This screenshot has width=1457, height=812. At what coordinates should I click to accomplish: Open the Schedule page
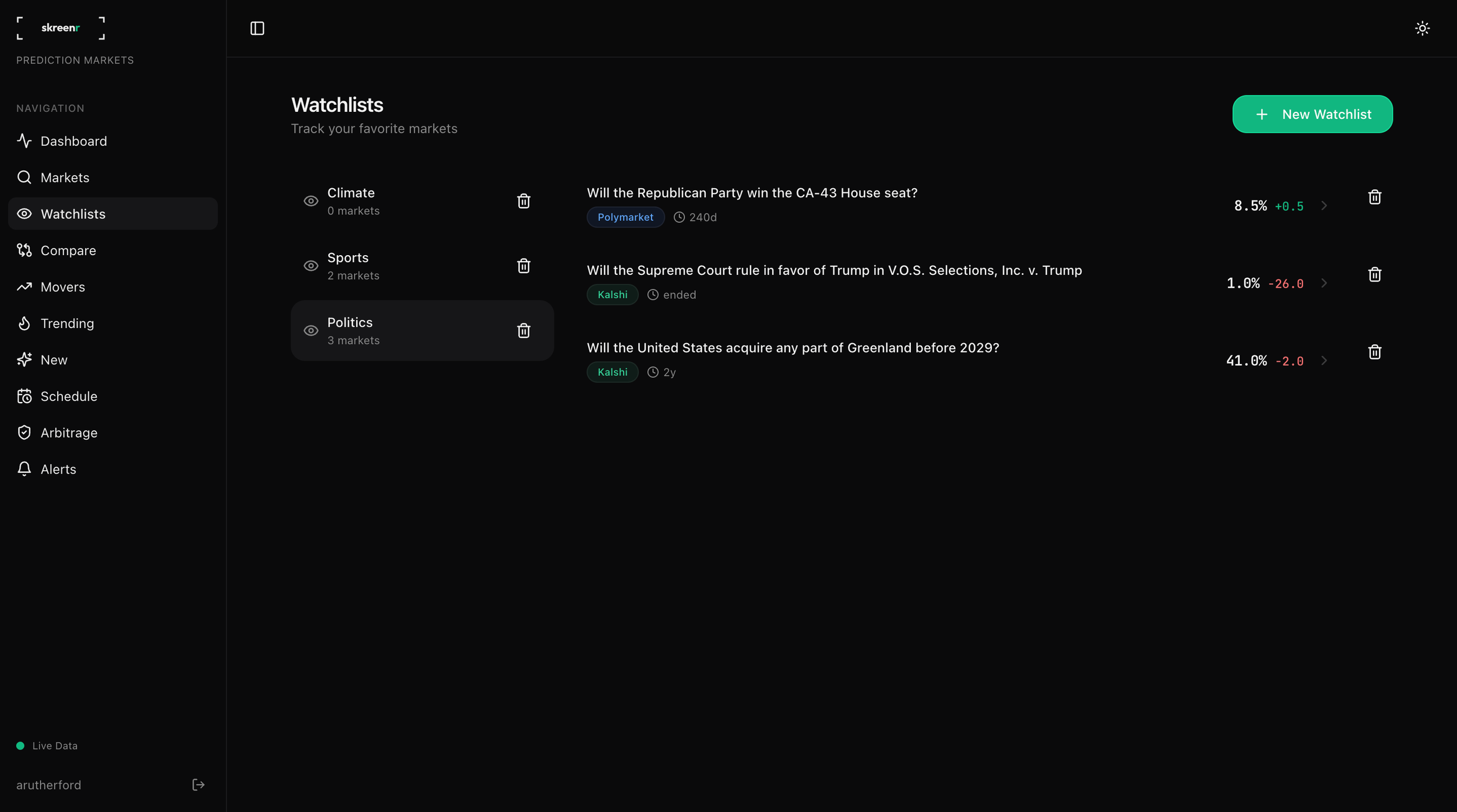tap(113, 396)
